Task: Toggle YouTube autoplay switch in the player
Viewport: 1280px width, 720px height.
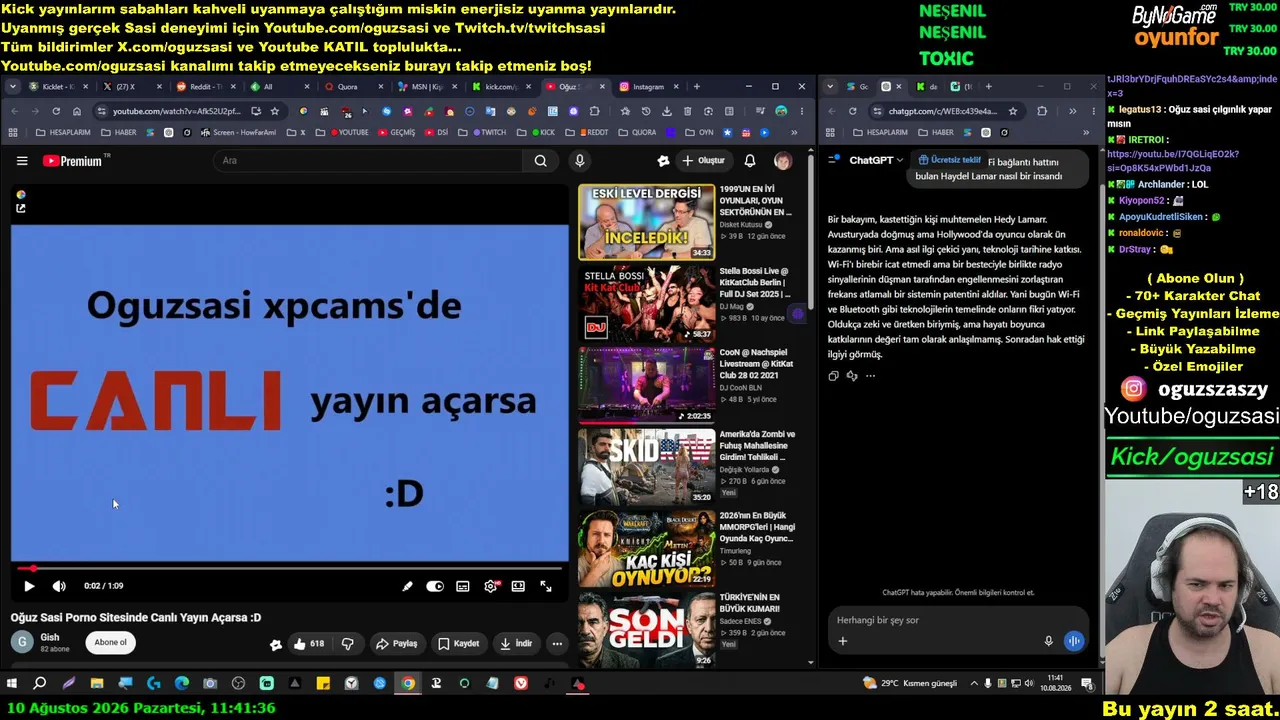Action: [x=435, y=587]
